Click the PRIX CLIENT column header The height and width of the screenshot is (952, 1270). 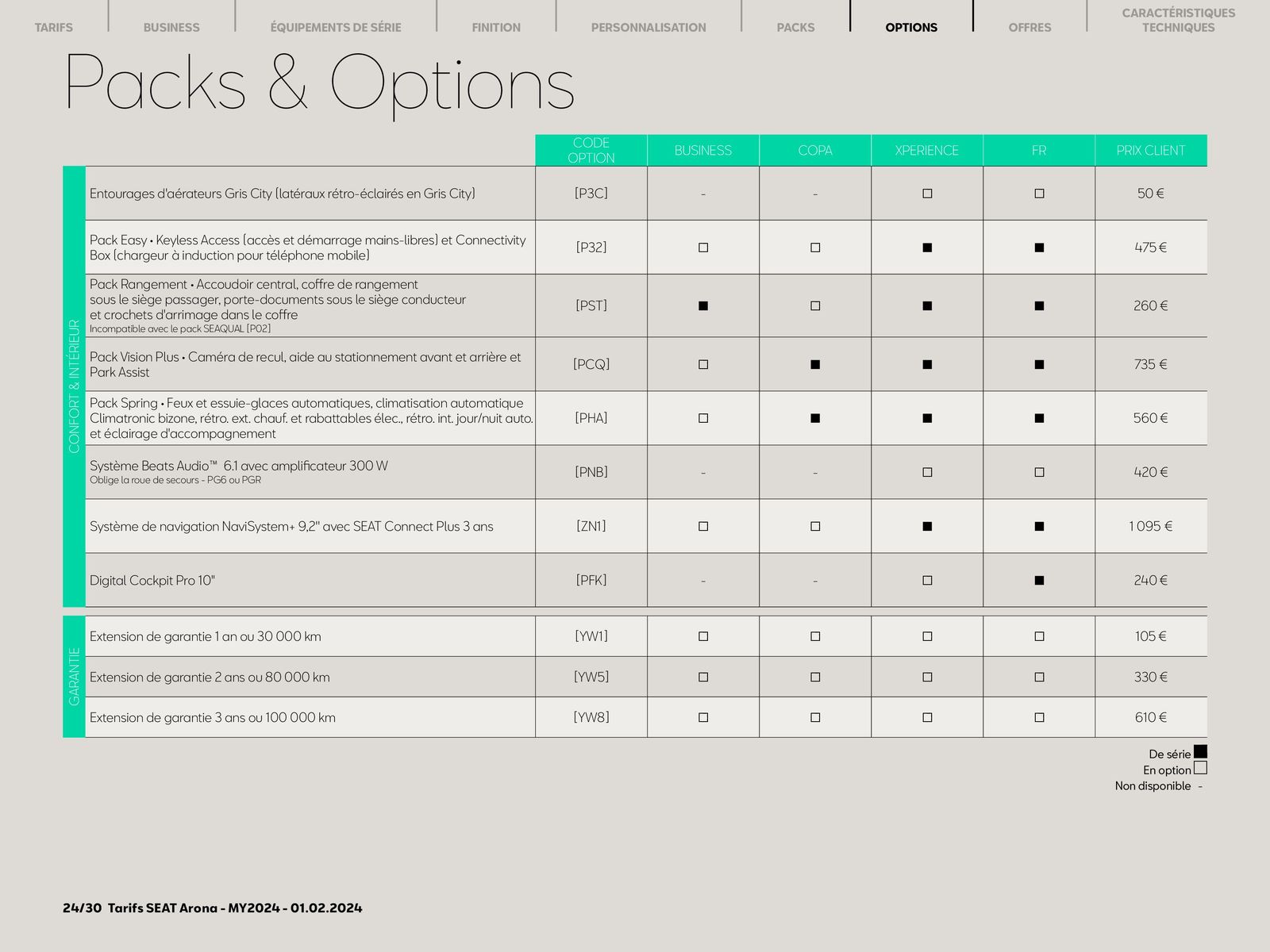tap(1151, 150)
